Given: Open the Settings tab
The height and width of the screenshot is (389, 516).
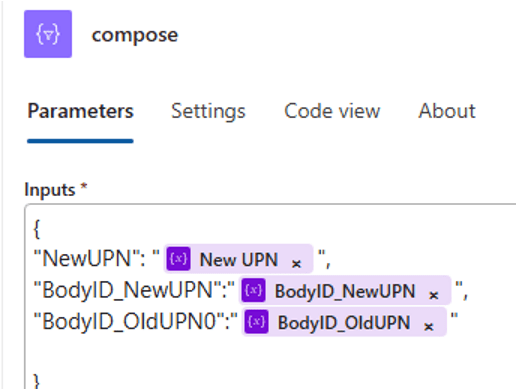Looking at the screenshot, I should point(208,111).
